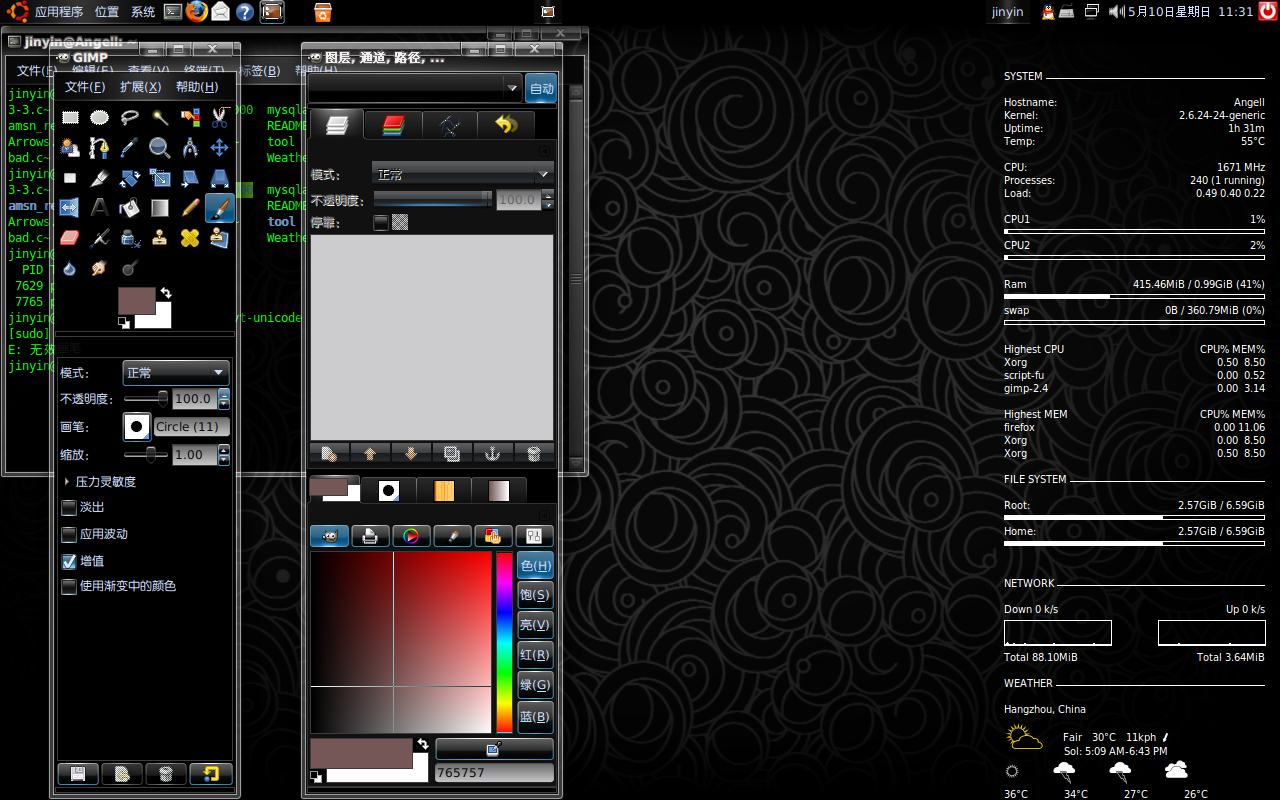Select the Foreground Select tool
Image resolution: width=1280 pixels, height=800 pixels.
[70, 148]
